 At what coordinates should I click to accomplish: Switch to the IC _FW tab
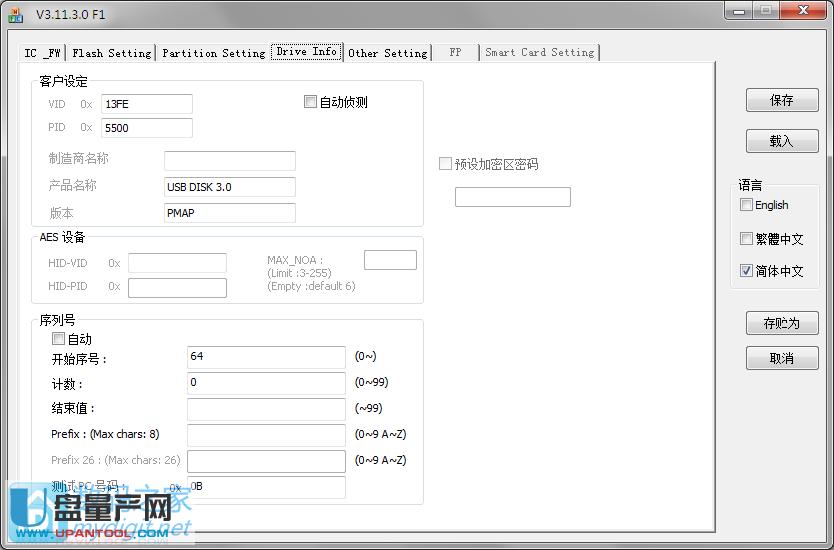(x=43, y=53)
